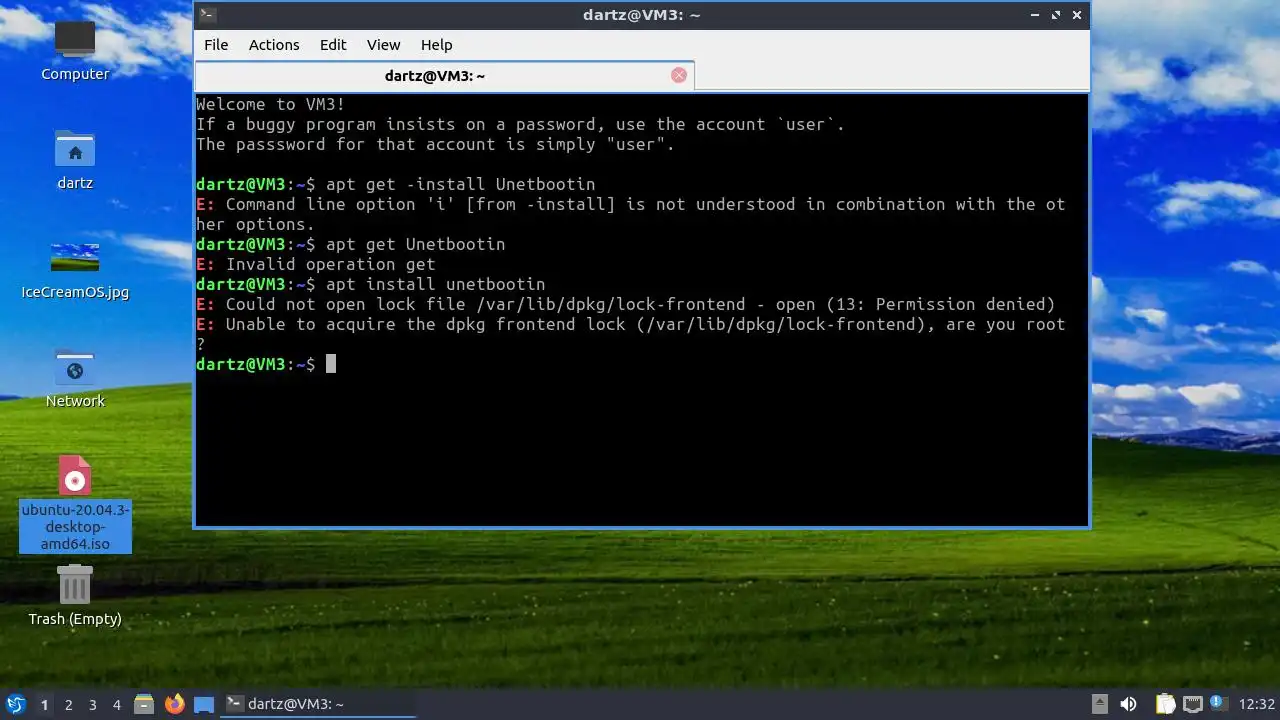Switch to workspace 1
The width and height of the screenshot is (1280, 720).
click(44, 705)
